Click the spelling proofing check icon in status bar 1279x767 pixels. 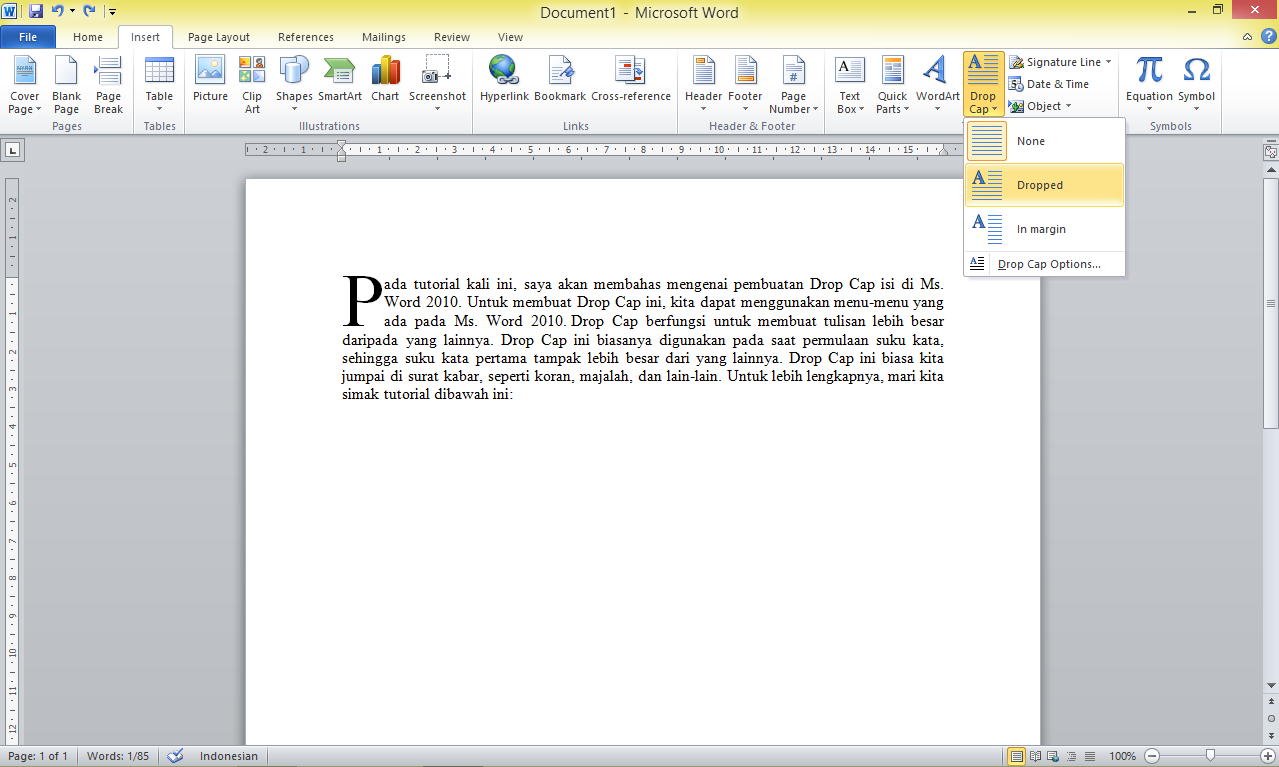click(x=175, y=756)
